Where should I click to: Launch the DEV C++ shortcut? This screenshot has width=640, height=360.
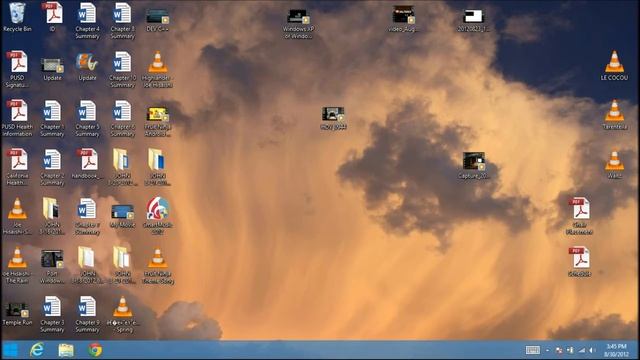(158, 20)
